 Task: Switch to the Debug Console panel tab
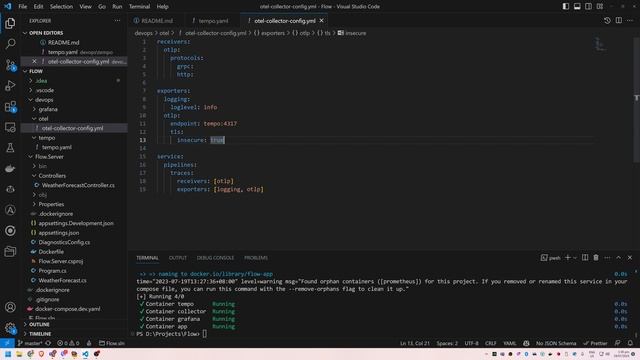[x=215, y=258]
